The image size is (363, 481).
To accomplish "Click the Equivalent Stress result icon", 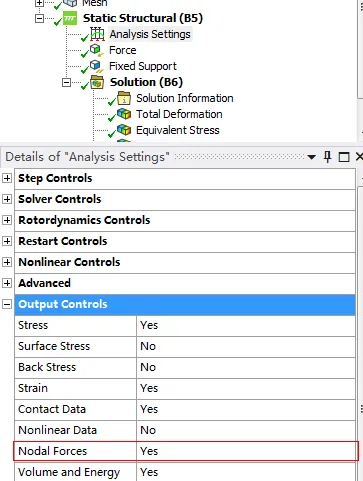I will pyautogui.click(x=124, y=130).
